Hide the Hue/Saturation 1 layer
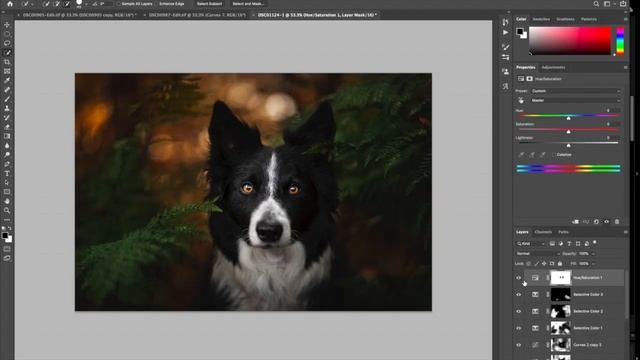Screen dimensions: 640x360 click(x=518, y=278)
